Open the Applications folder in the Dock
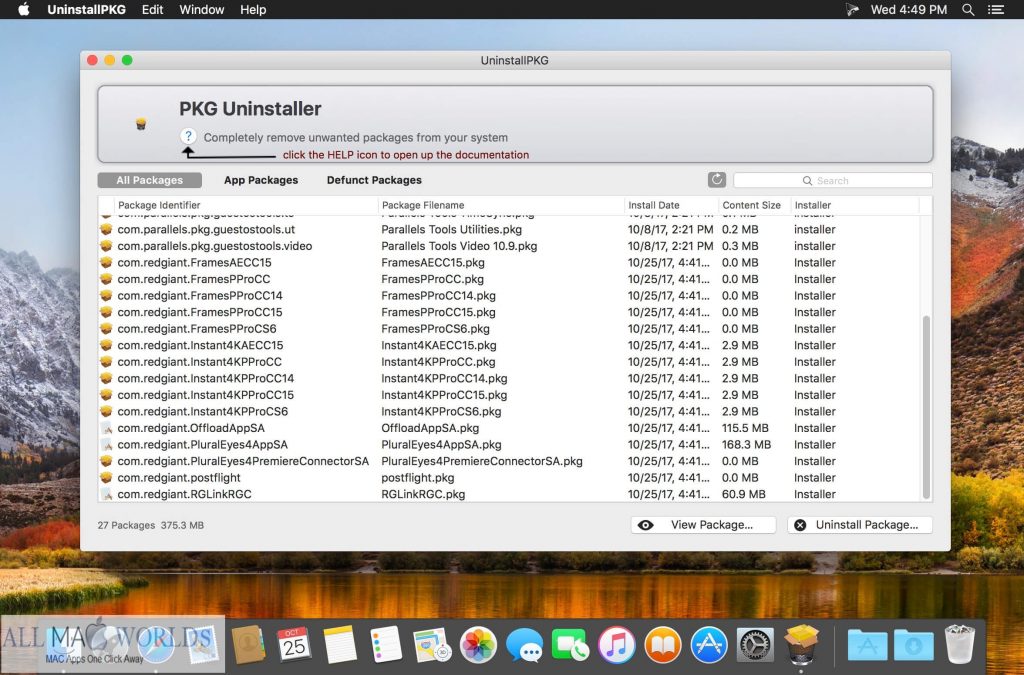 [867, 645]
